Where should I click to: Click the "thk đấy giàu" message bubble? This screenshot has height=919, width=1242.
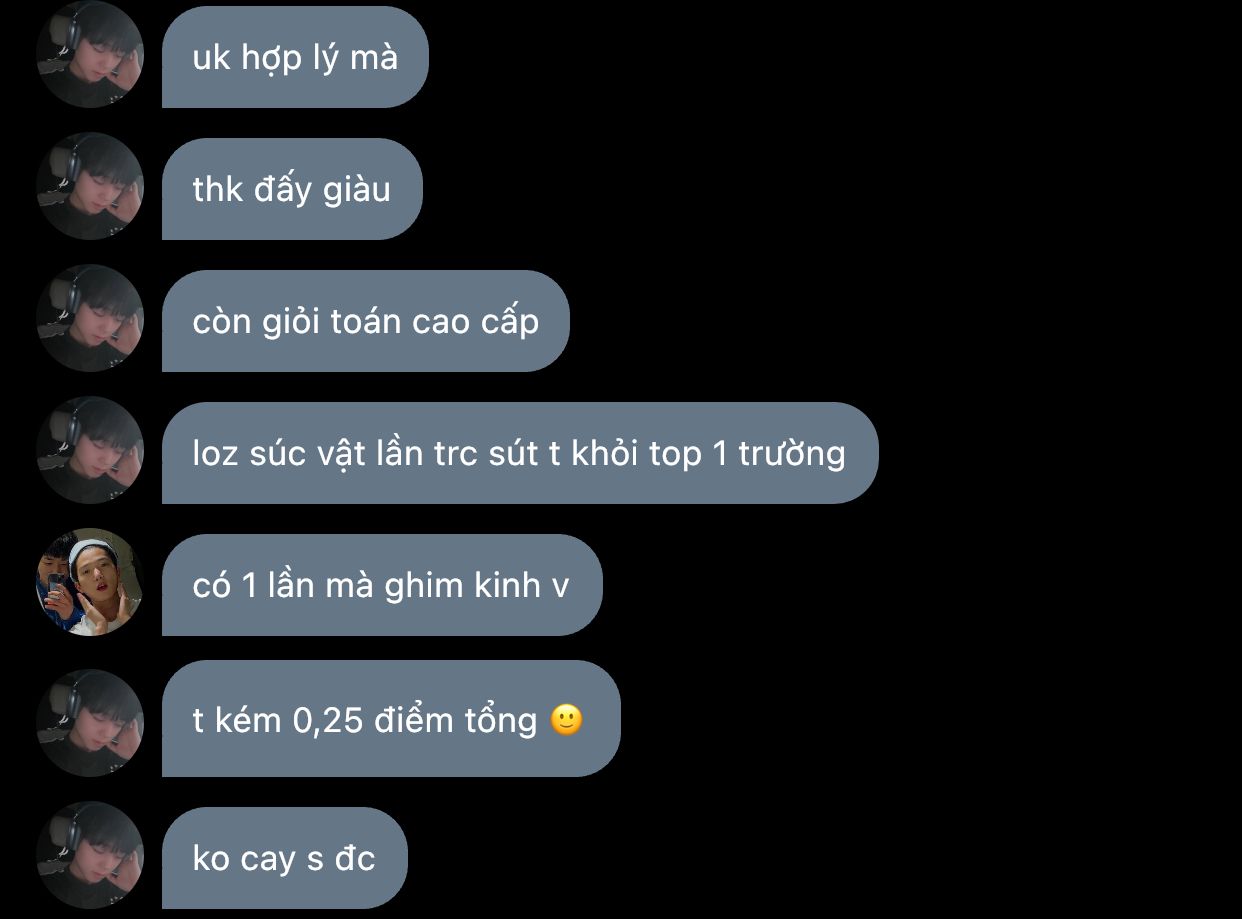(292, 189)
